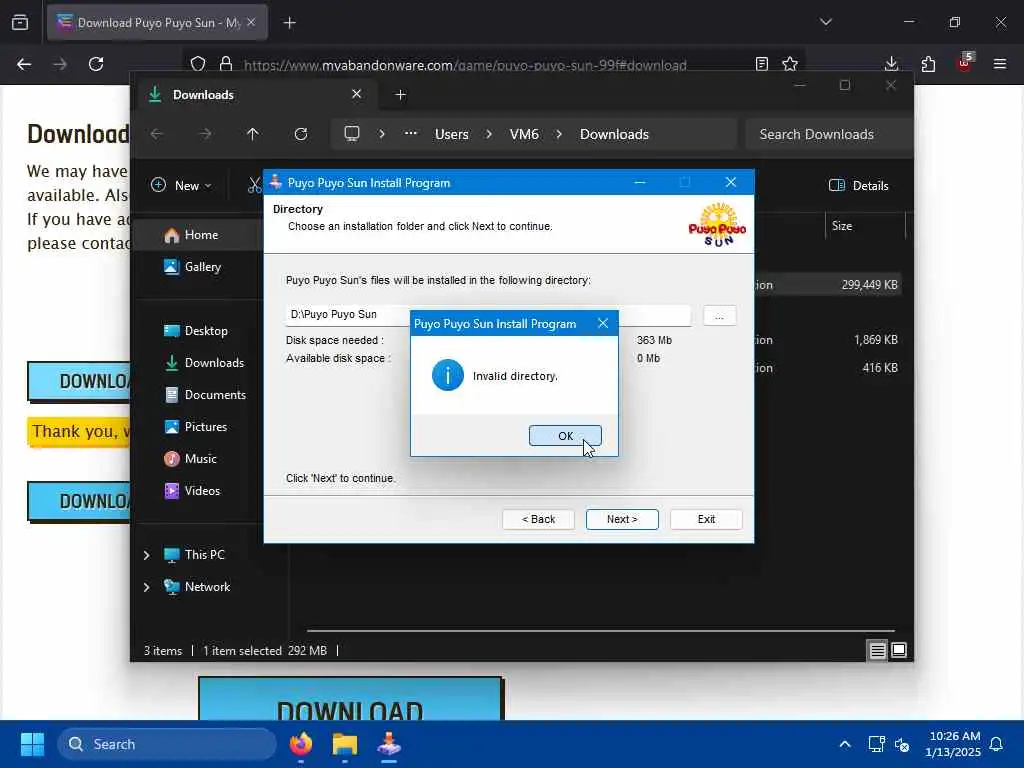The width and height of the screenshot is (1024, 768).
Task: Go back in Firefox browser
Action: coord(24,64)
